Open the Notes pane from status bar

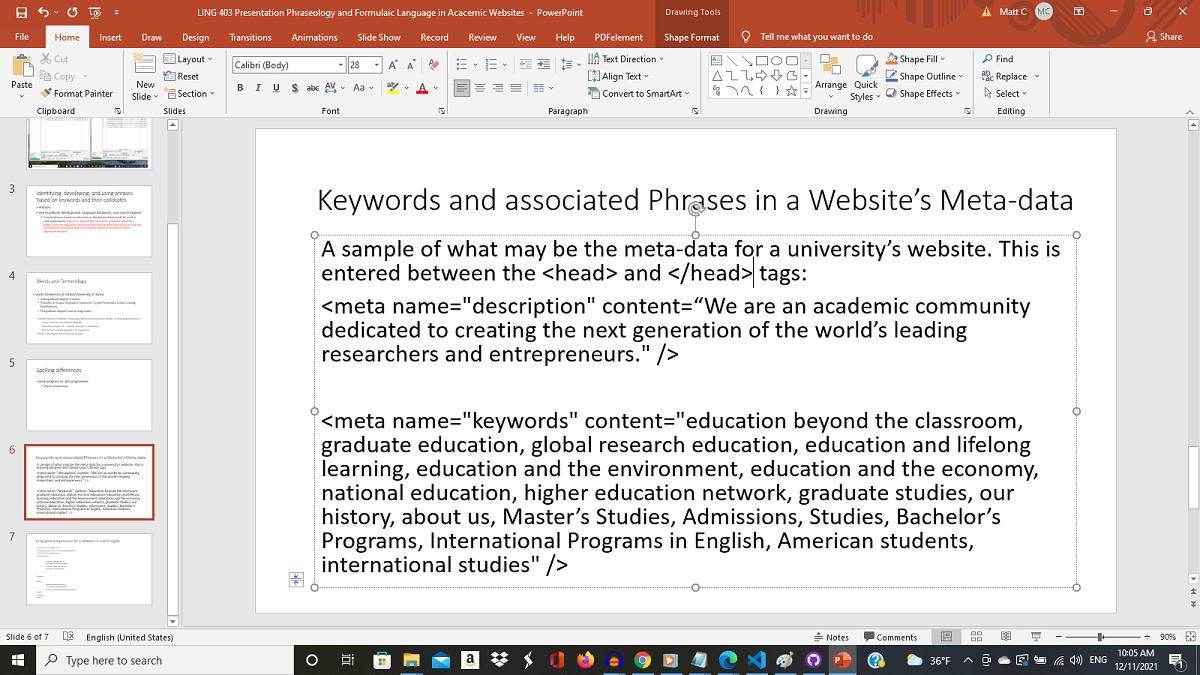831,637
